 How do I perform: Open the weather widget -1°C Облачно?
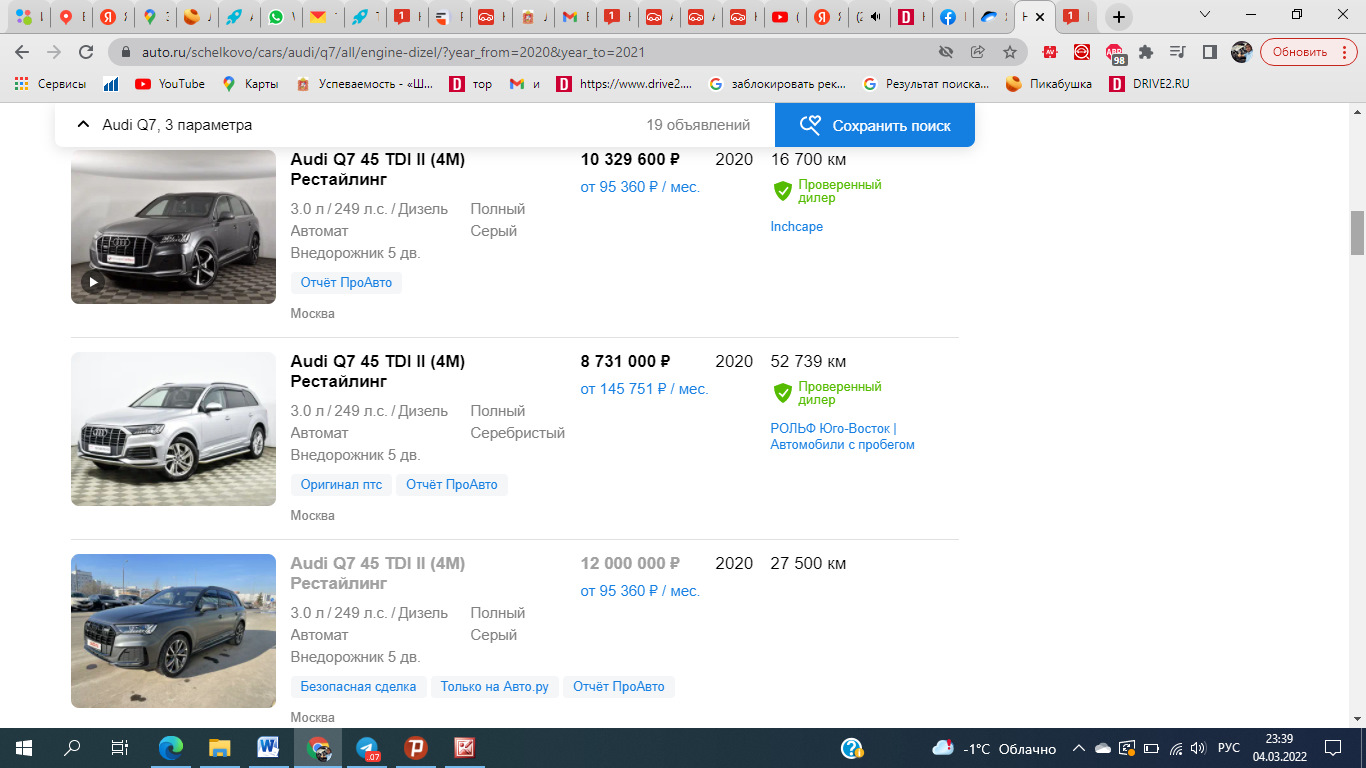pos(993,748)
